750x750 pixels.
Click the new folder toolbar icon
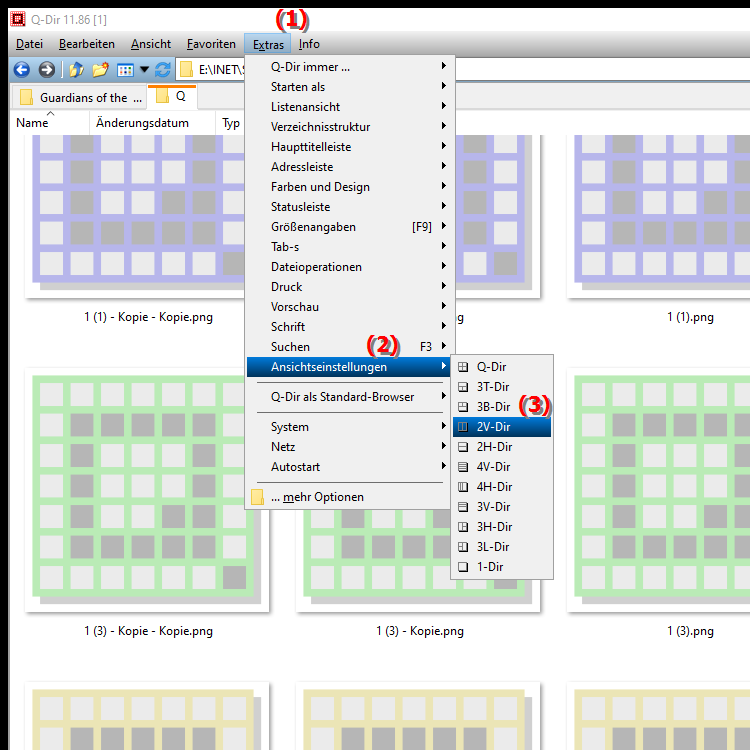click(x=100, y=70)
